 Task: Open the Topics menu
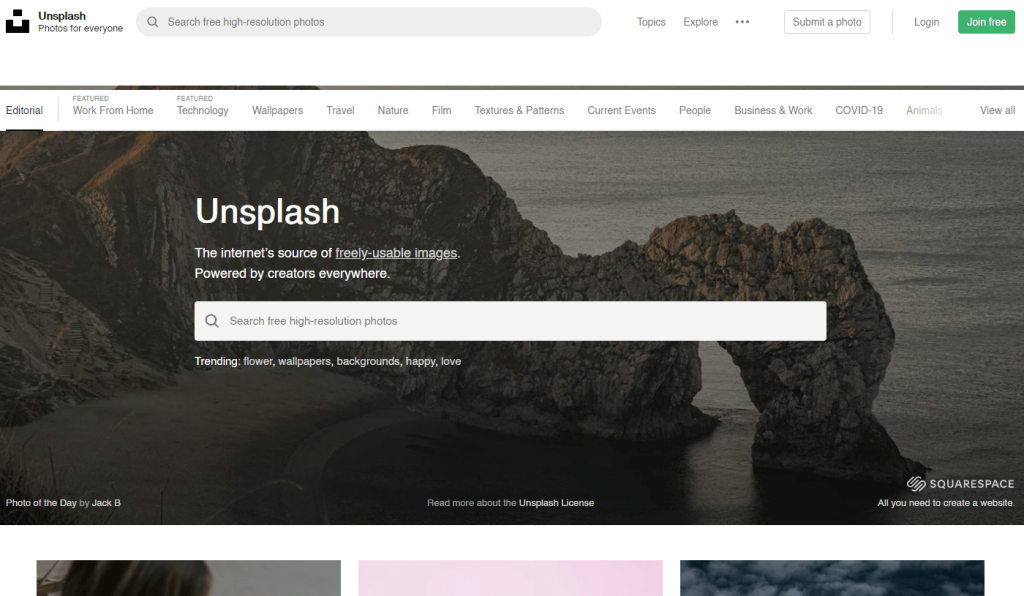651,22
